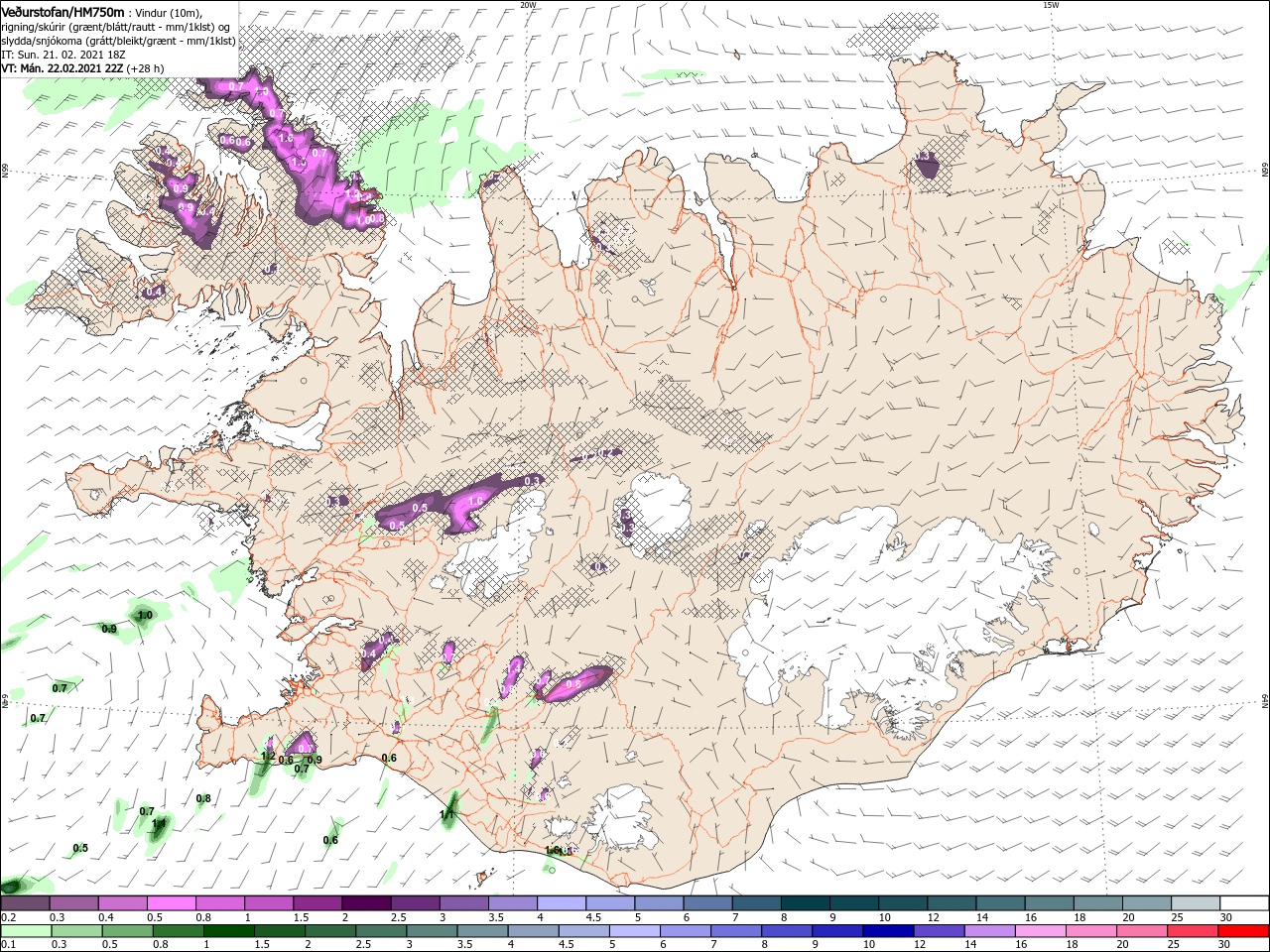Select the 12 swatch in the lower rain legend
Screen dimensions: 1270x952
pyautogui.click(x=939, y=931)
